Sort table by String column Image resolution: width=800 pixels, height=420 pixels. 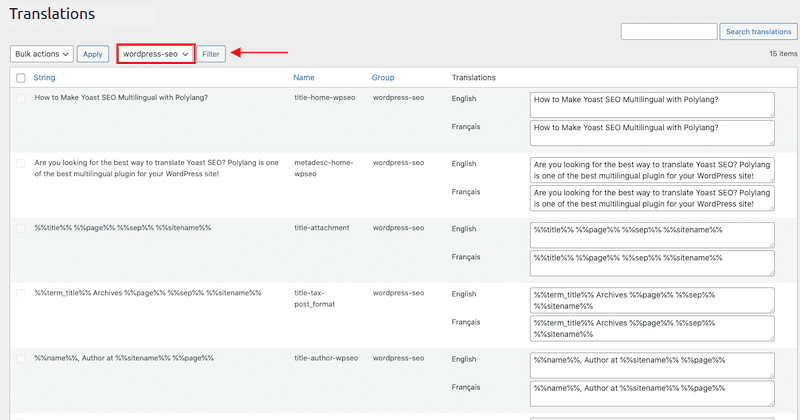coord(44,78)
